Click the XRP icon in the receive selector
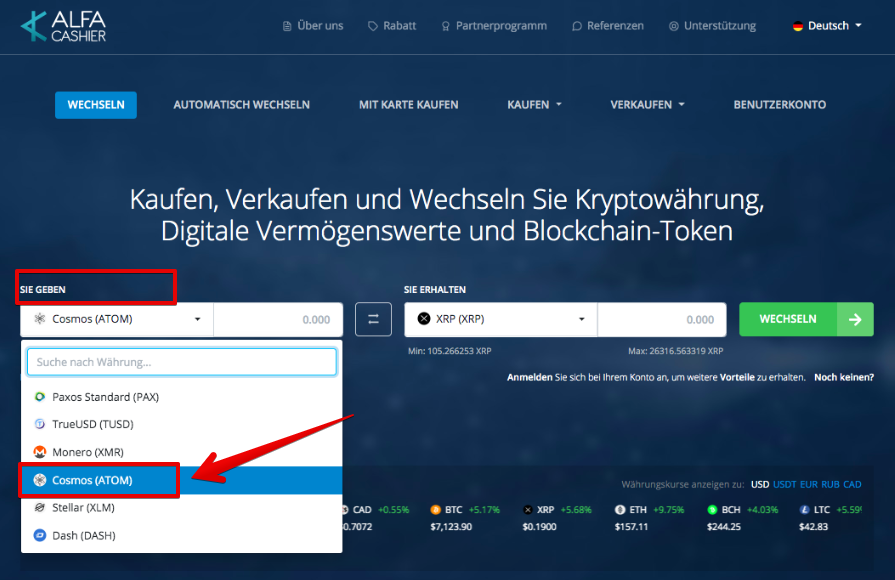895x580 pixels. click(x=424, y=319)
